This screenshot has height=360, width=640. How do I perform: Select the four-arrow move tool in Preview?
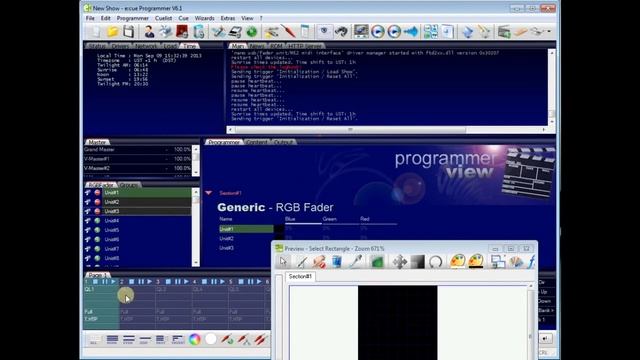[400, 262]
